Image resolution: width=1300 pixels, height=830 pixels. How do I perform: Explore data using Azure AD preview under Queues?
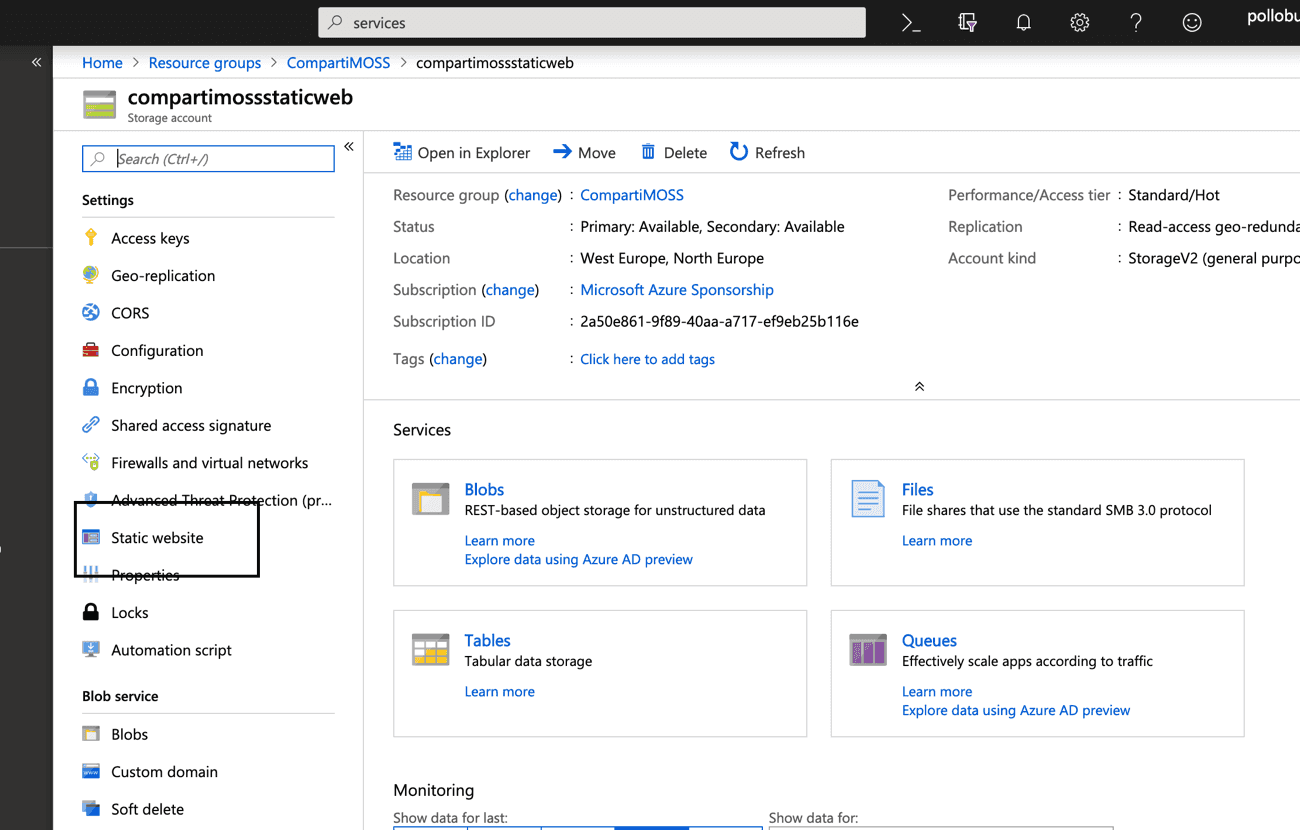pyautogui.click(x=1016, y=710)
